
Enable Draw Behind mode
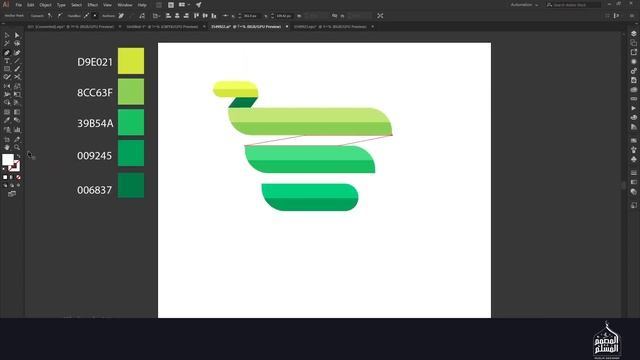pyautogui.click(x=11, y=185)
